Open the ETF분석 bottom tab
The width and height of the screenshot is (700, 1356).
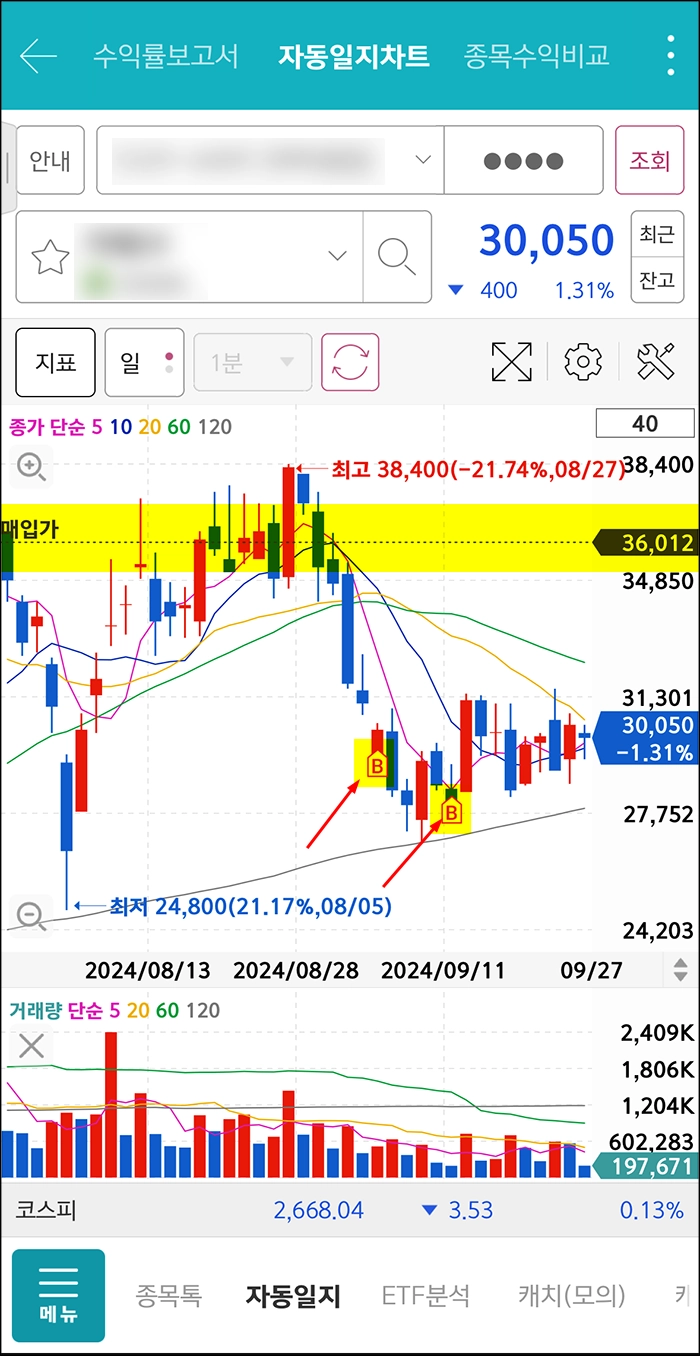point(426,1296)
